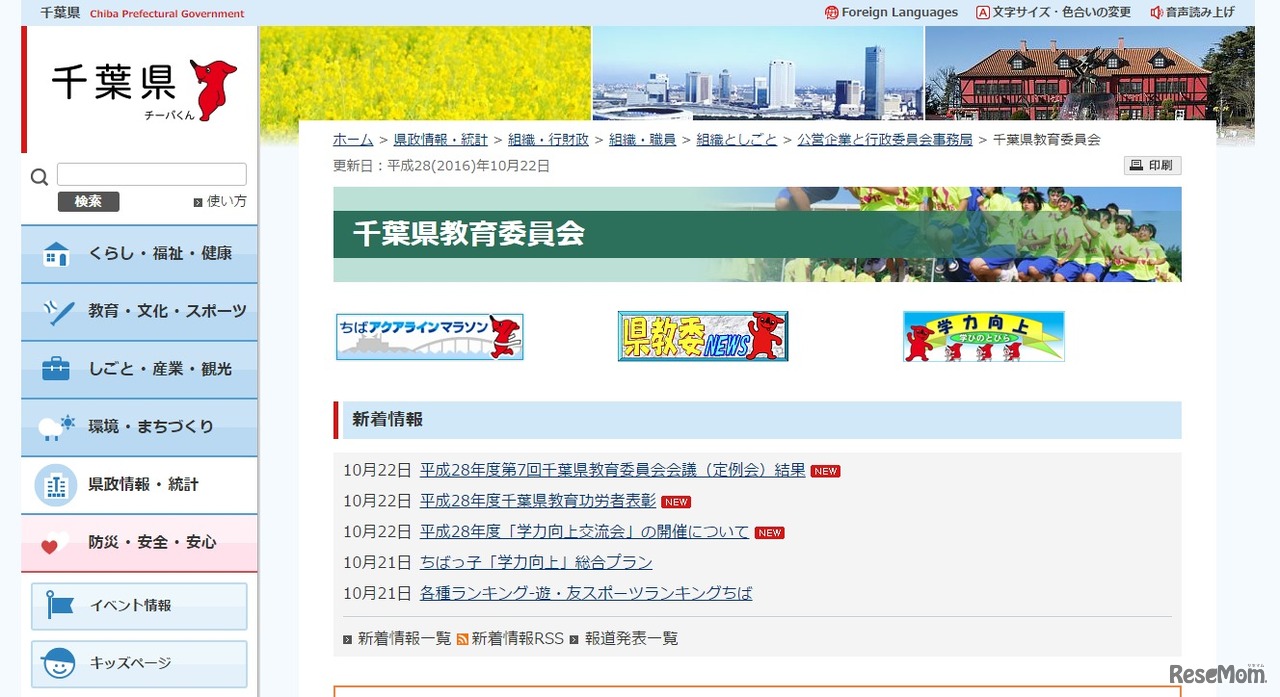Click 文字サイズ・色合いの変更 to change colors

1053,12
